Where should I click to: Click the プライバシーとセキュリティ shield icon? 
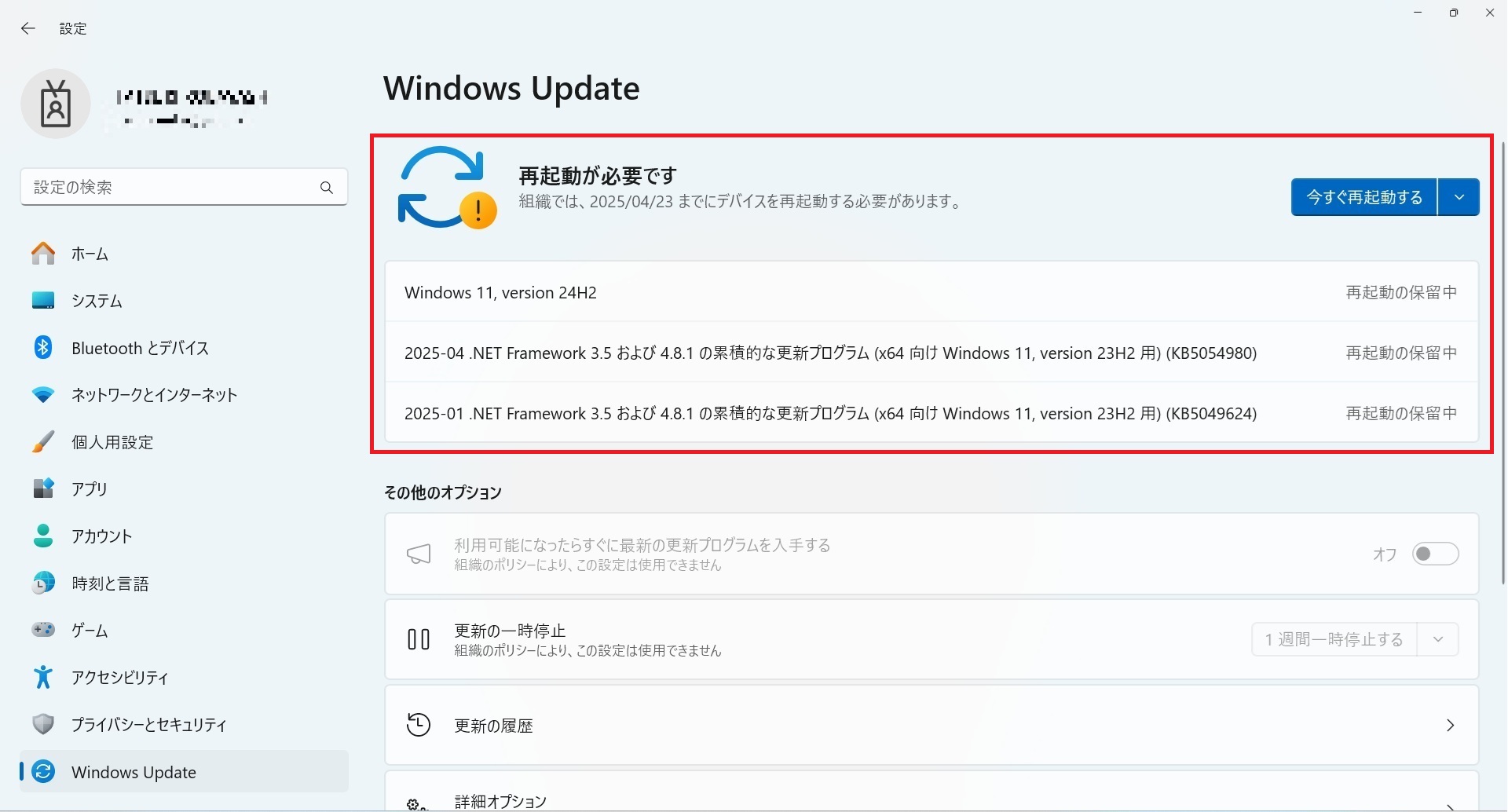[43, 724]
